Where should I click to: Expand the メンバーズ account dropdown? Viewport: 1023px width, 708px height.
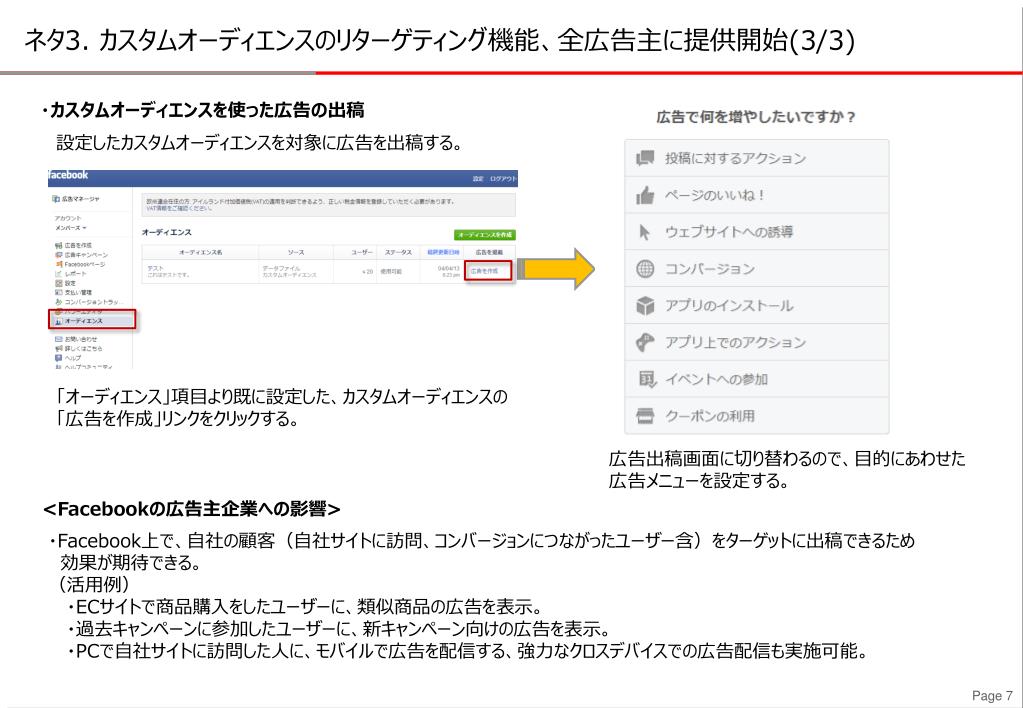[x=70, y=228]
